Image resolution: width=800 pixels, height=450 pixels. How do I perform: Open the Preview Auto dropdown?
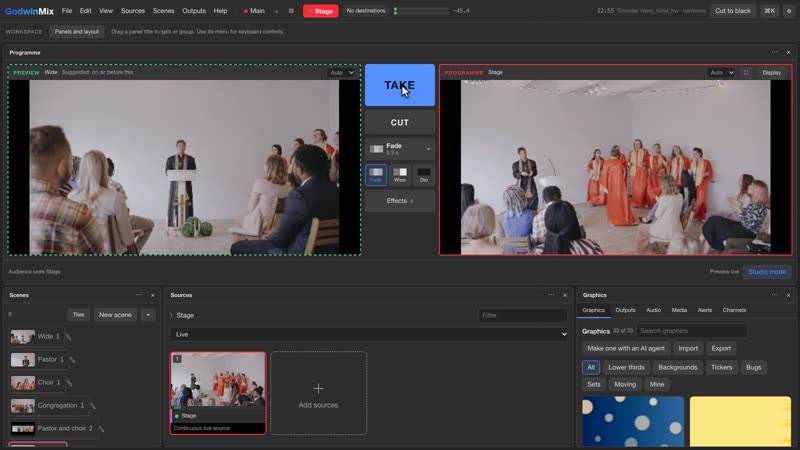click(341, 72)
